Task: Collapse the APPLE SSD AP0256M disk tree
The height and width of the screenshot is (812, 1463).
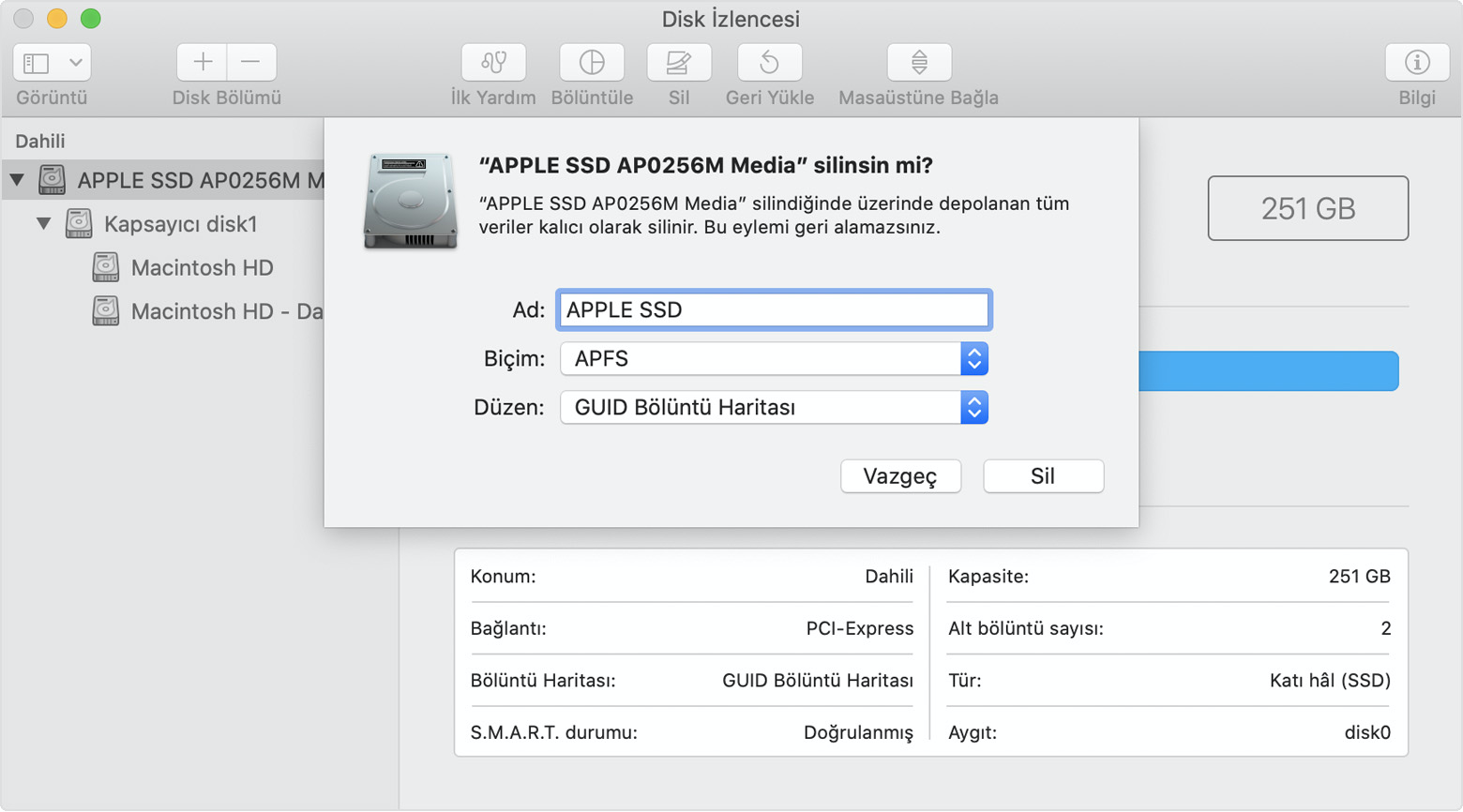Action: click(x=17, y=179)
